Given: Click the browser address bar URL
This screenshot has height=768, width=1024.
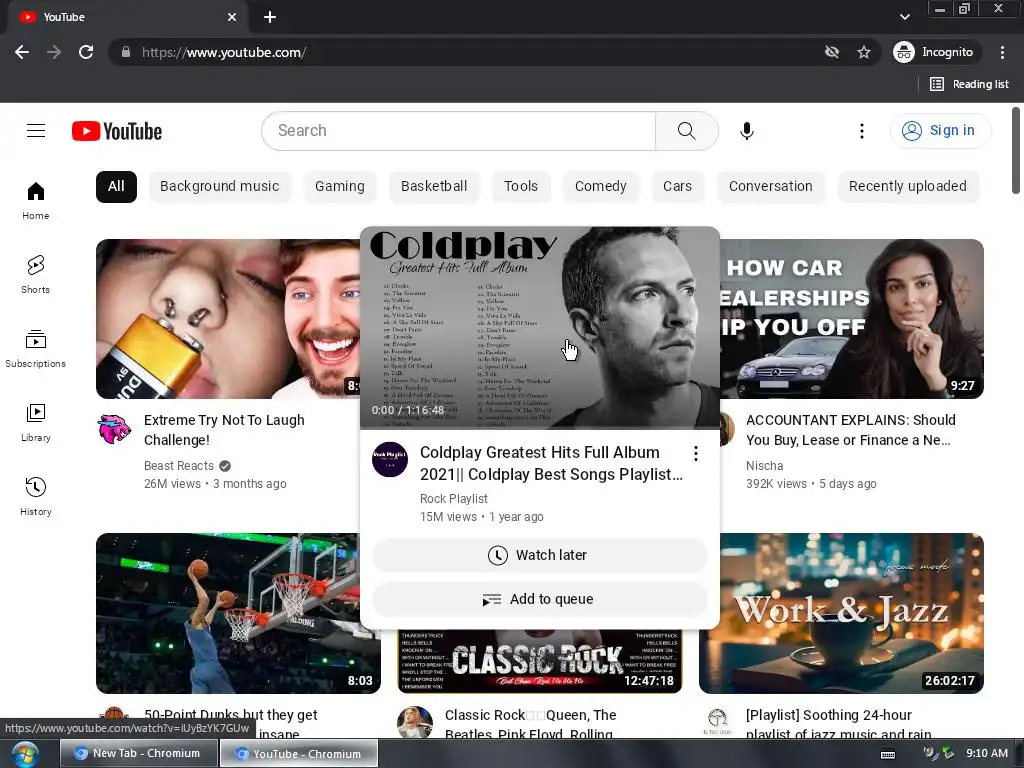Looking at the screenshot, I should 224,52.
